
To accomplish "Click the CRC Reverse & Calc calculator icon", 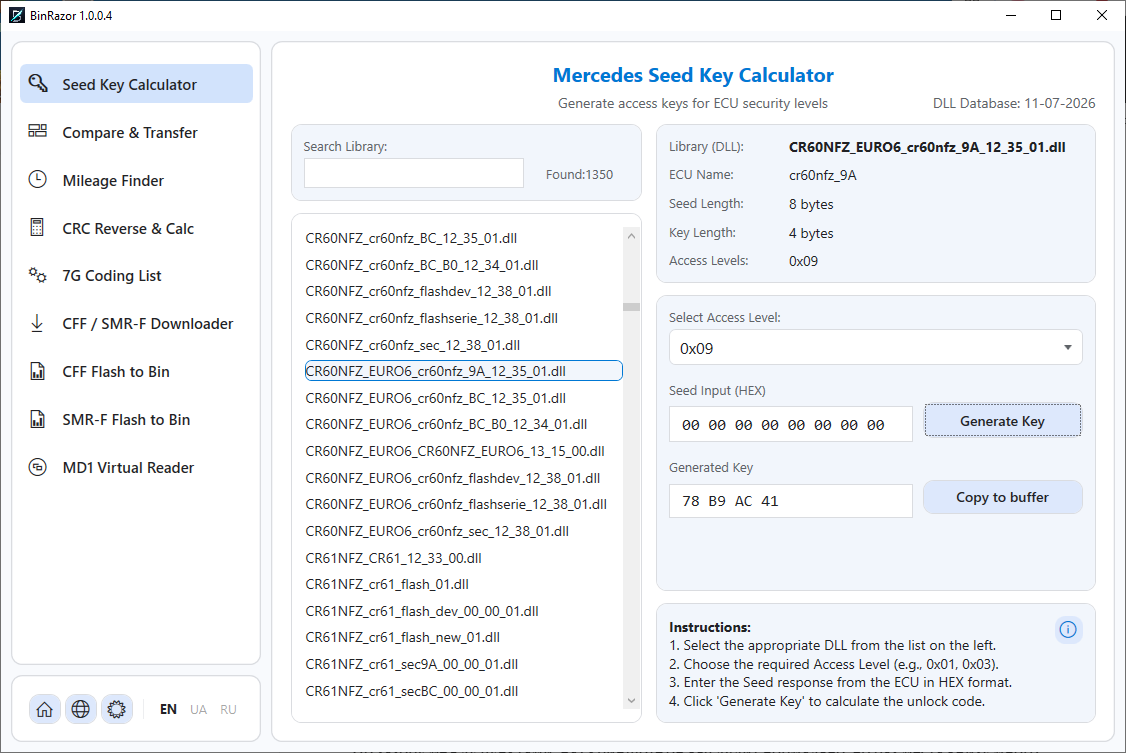I will pos(37,228).
